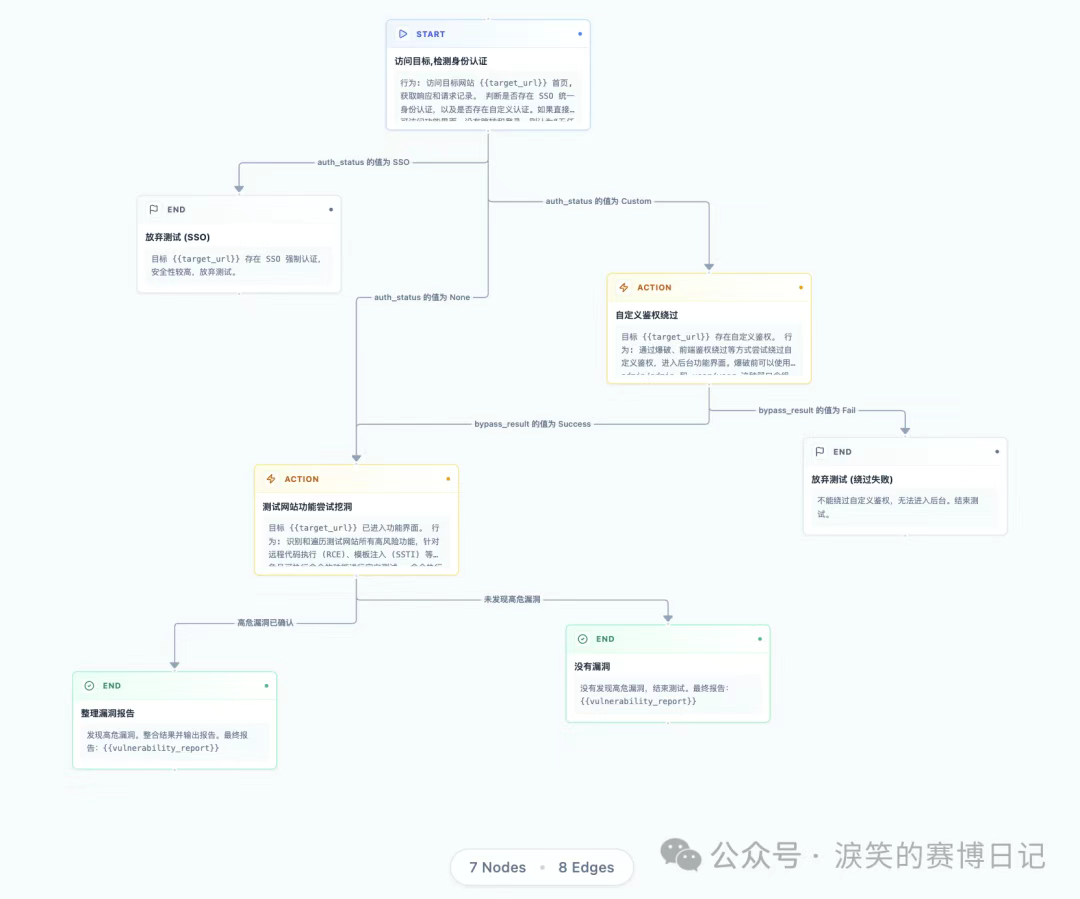This screenshot has height=899, width=1080.
Task: Click the lightning icon on 自定义鉴权绕过 node
Action: [624, 288]
